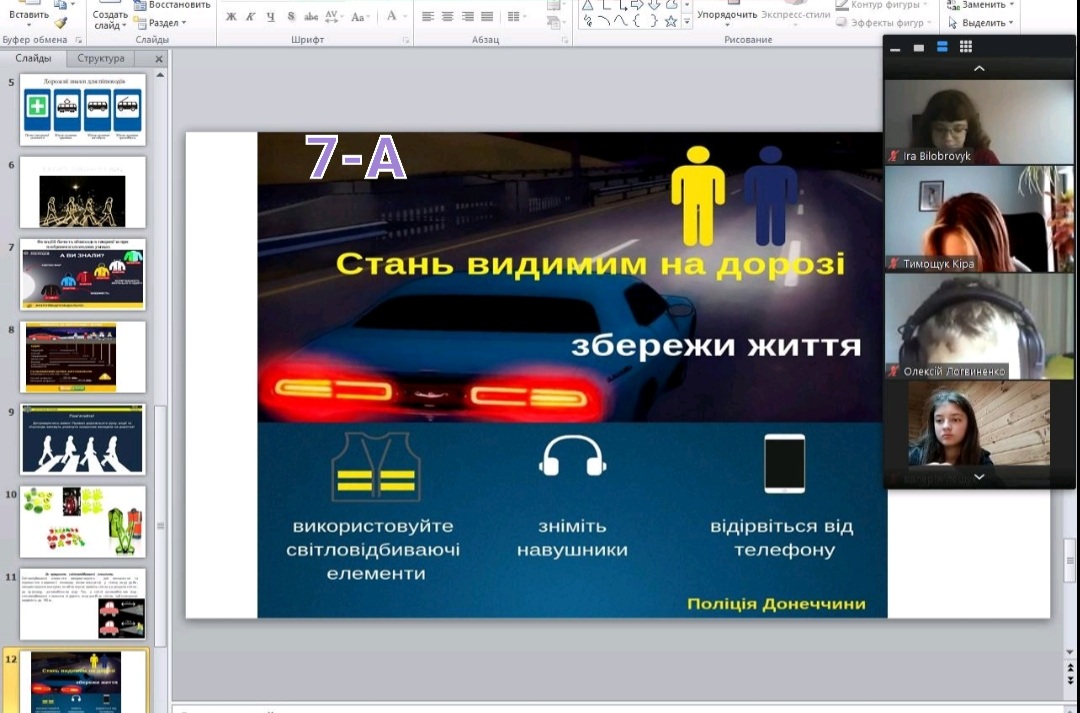Image resolution: width=1080 pixels, height=713 pixels.
Task: Toggle bold (Ж) text formatting
Action: point(231,17)
